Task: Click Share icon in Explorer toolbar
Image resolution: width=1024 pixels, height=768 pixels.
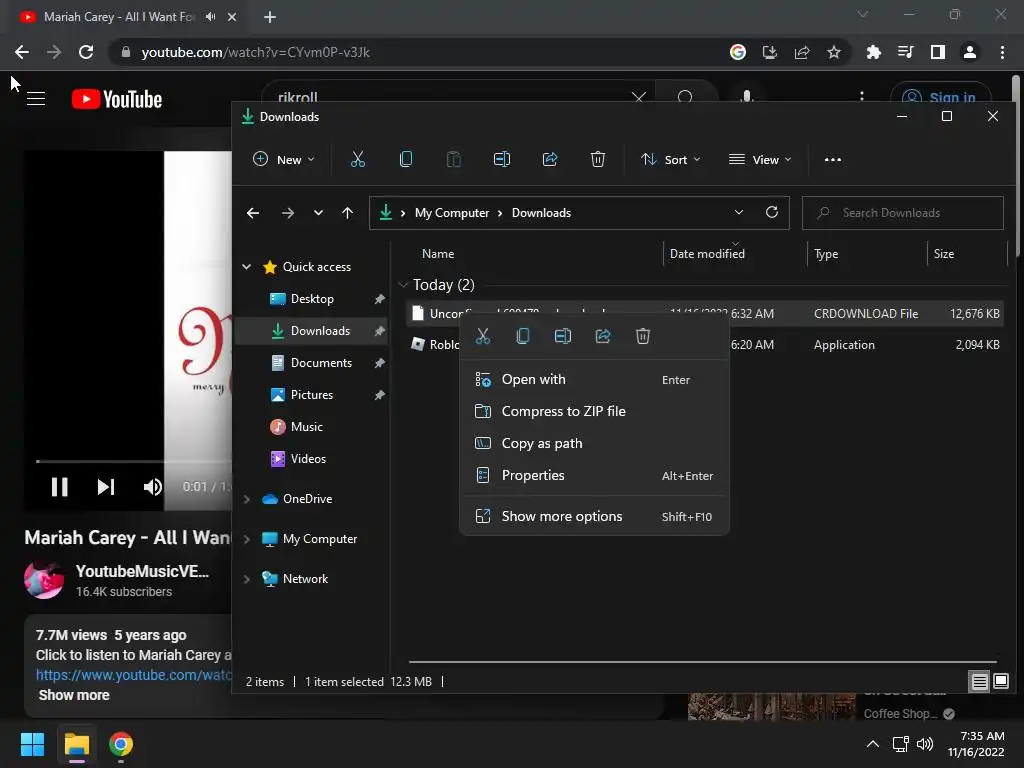Action: tap(550, 159)
